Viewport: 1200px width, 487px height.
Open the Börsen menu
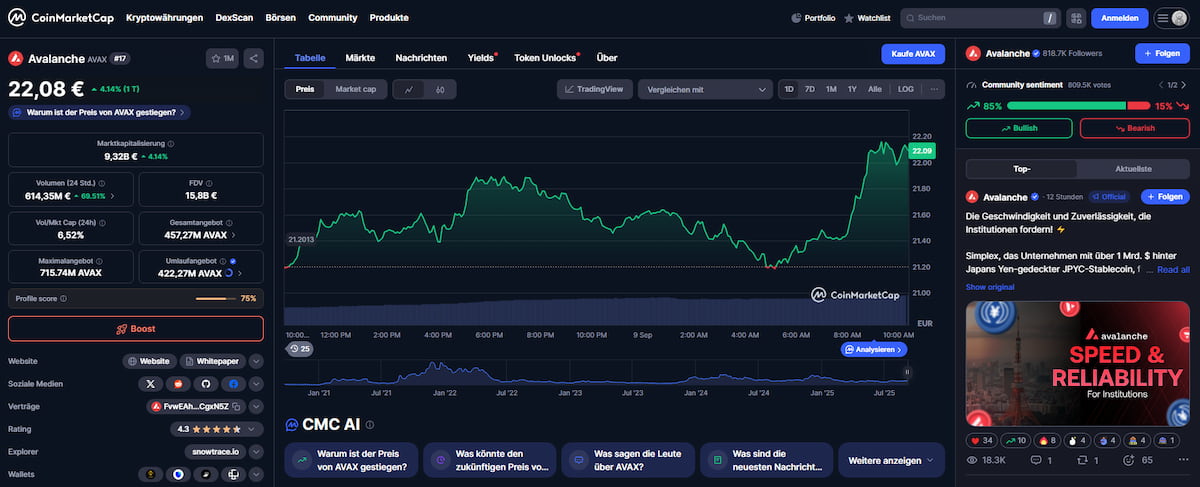pyautogui.click(x=280, y=18)
